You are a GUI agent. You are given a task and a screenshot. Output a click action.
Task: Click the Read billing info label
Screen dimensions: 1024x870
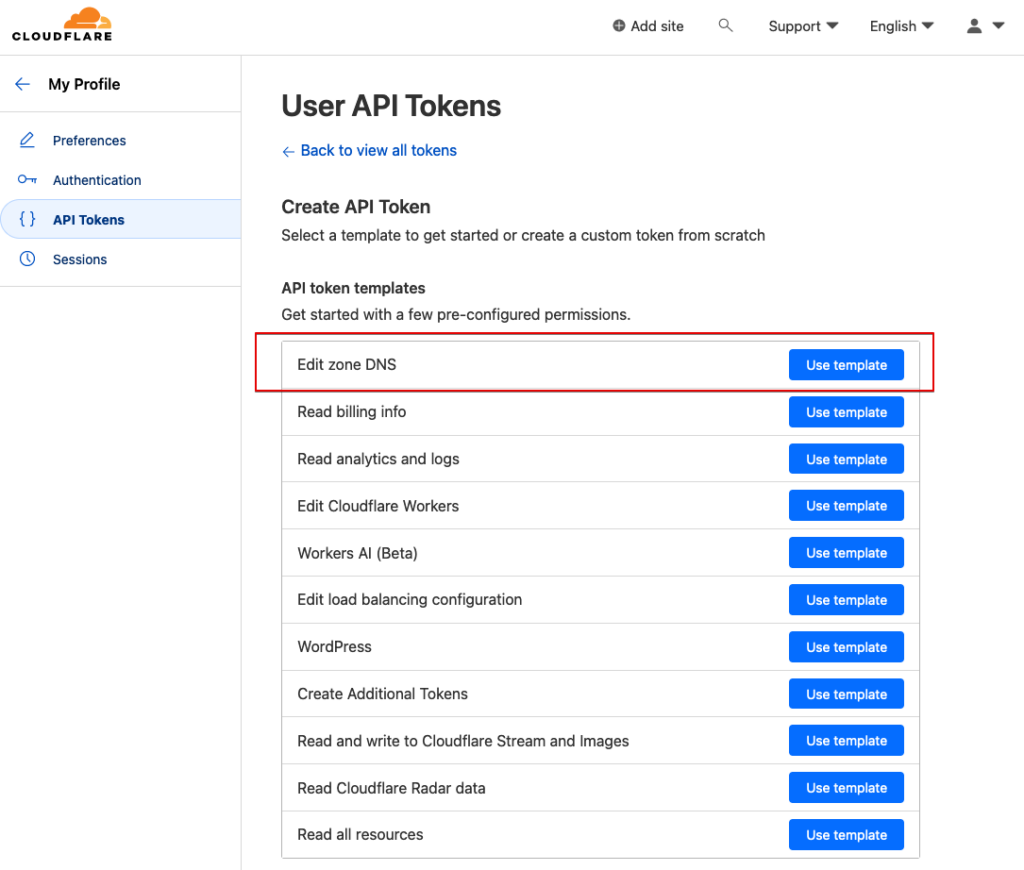(351, 411)
